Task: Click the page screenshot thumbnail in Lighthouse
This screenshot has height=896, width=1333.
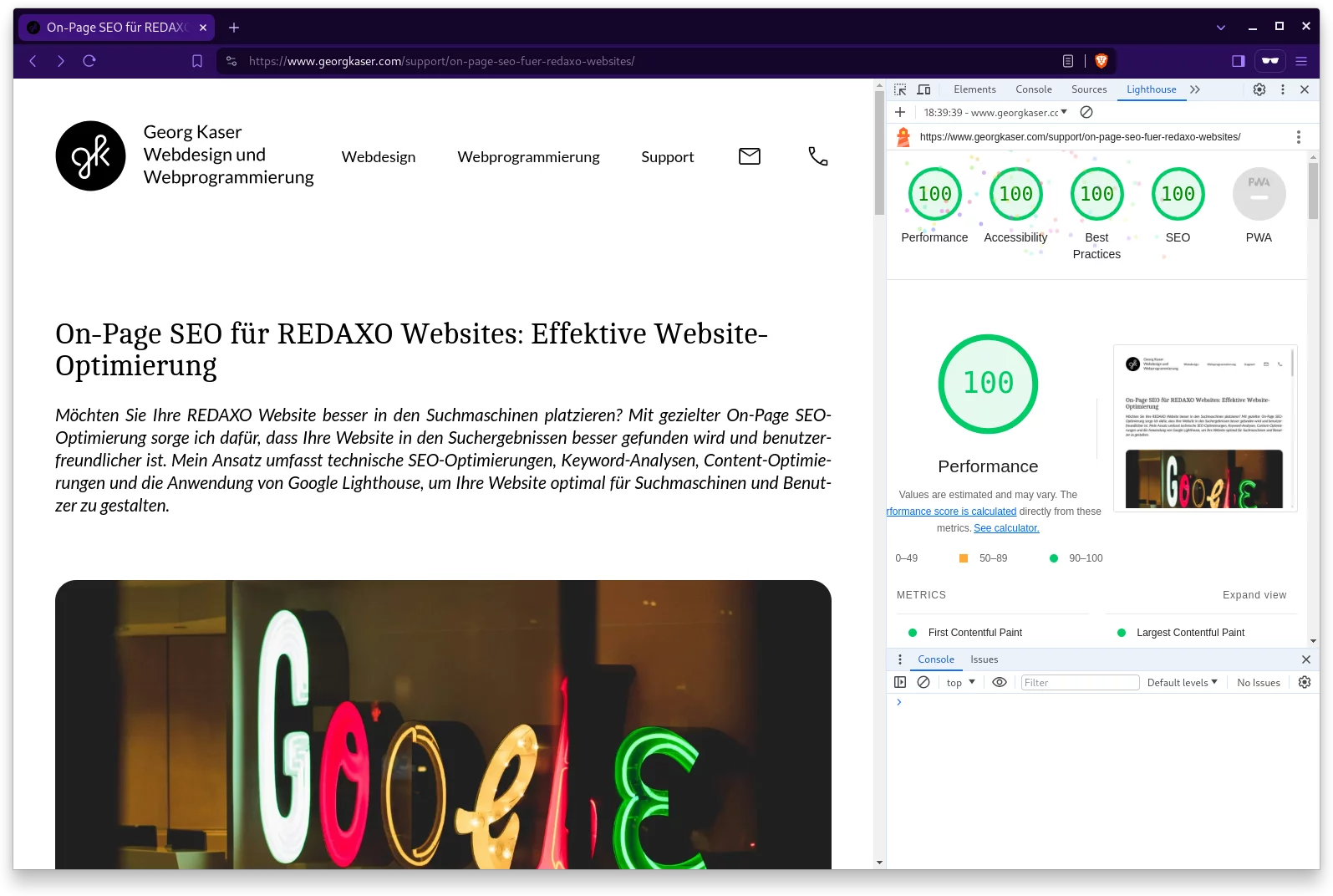Action: 1205,428
